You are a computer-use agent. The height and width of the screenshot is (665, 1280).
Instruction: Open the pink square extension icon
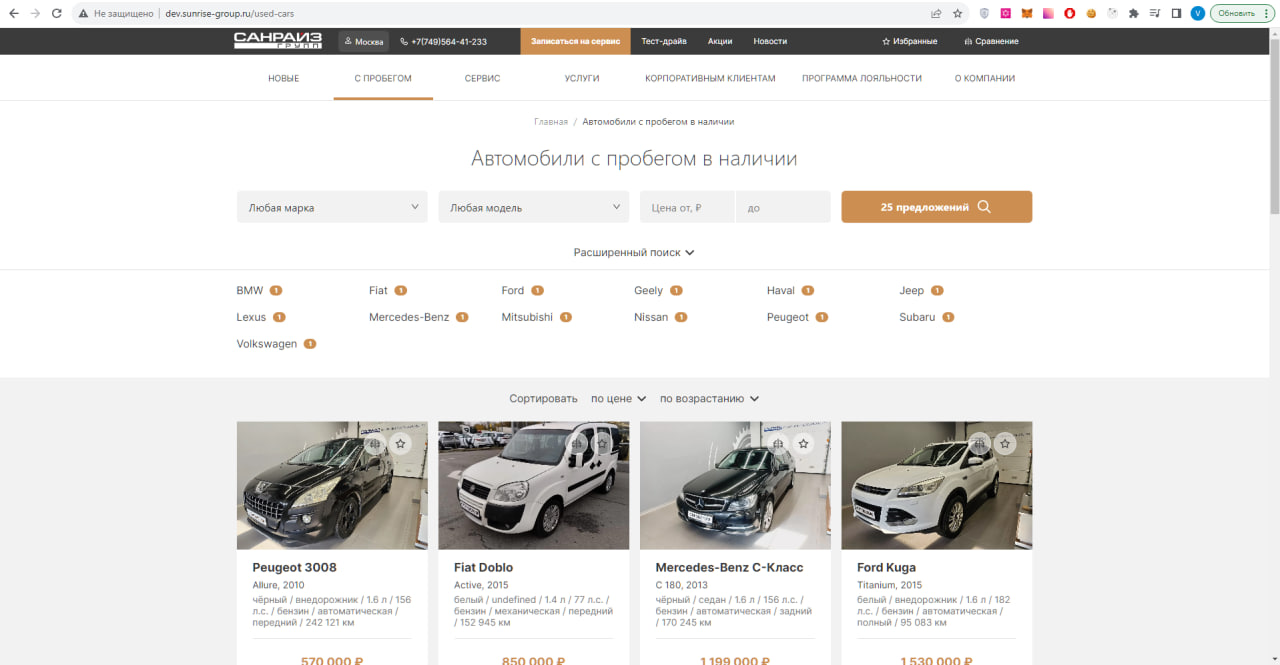(1005, 14)
